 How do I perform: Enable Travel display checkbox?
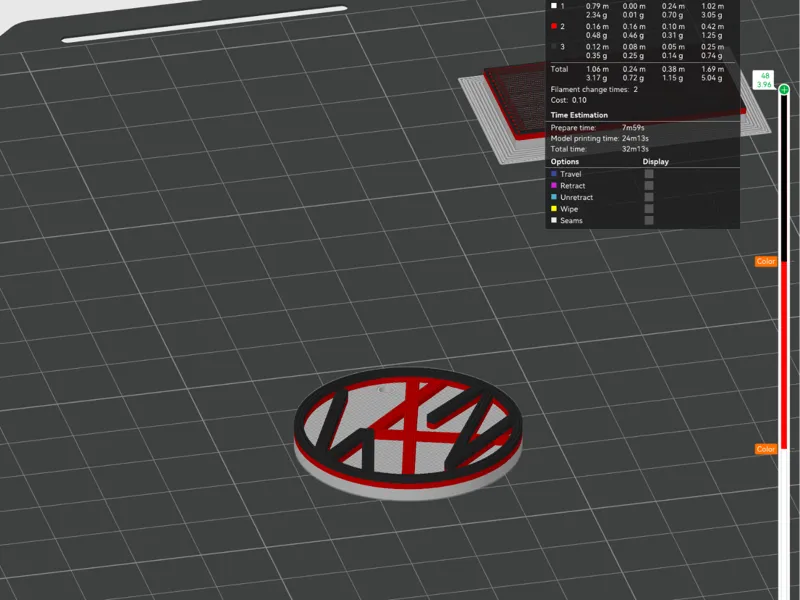[648, 174]
